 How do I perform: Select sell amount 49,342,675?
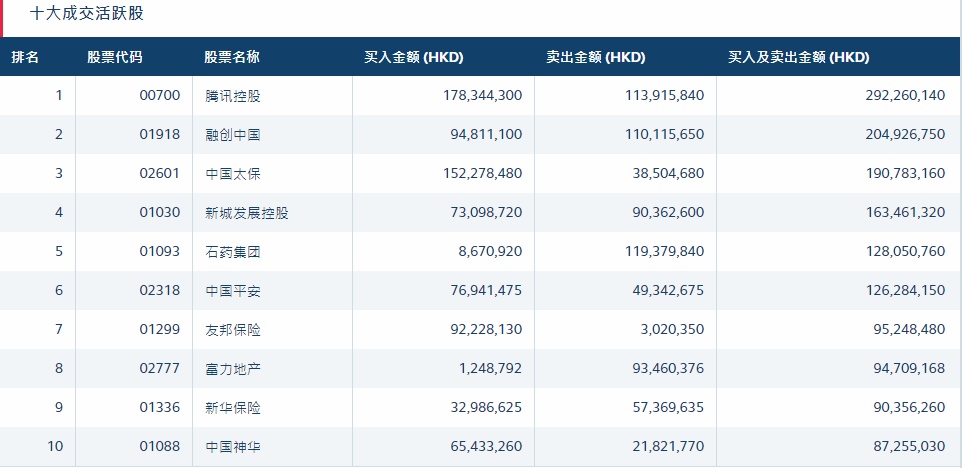point(669,290)
